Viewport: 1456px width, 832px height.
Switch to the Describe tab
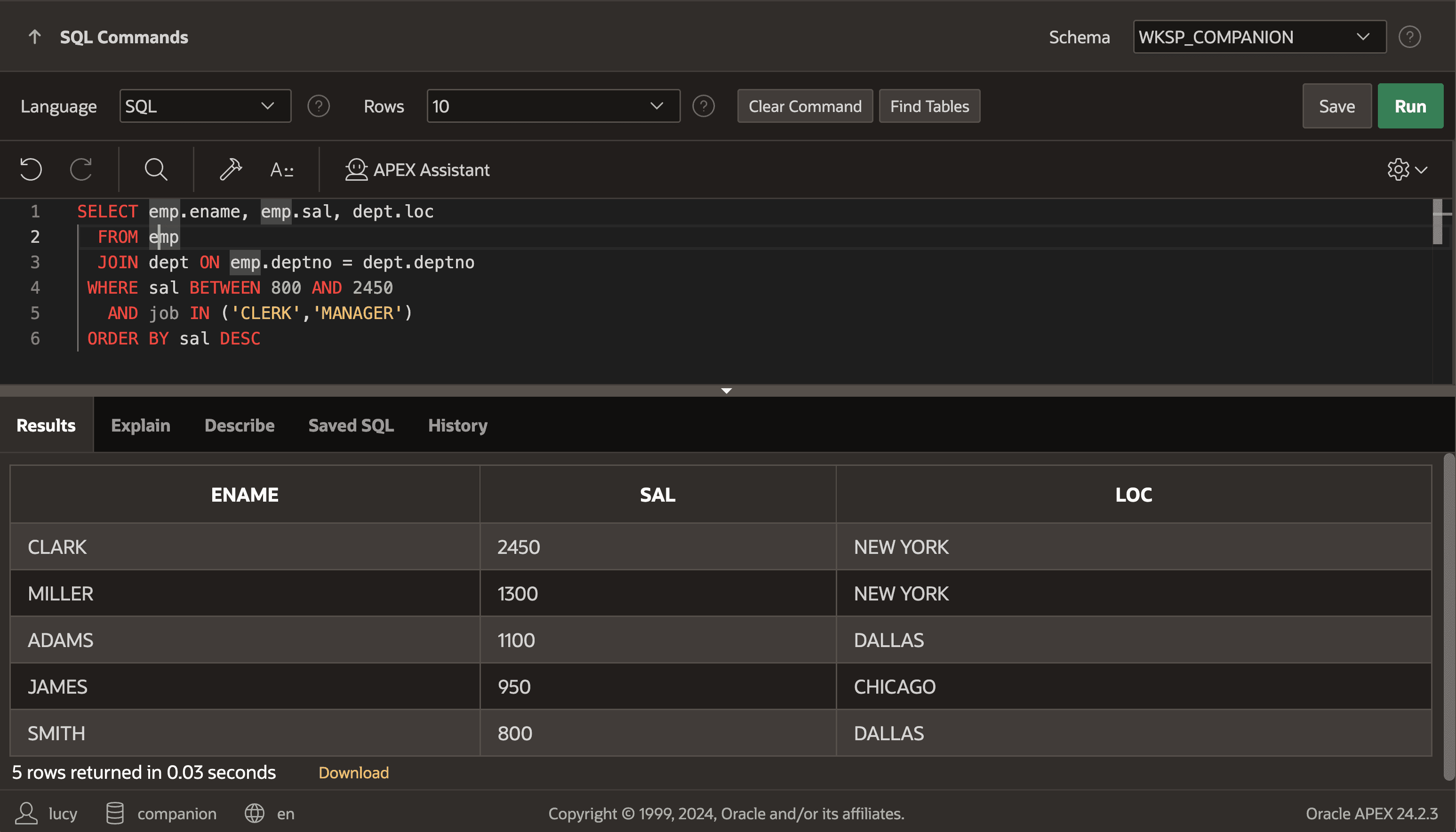pyautogui.click(x=240, y=425)
